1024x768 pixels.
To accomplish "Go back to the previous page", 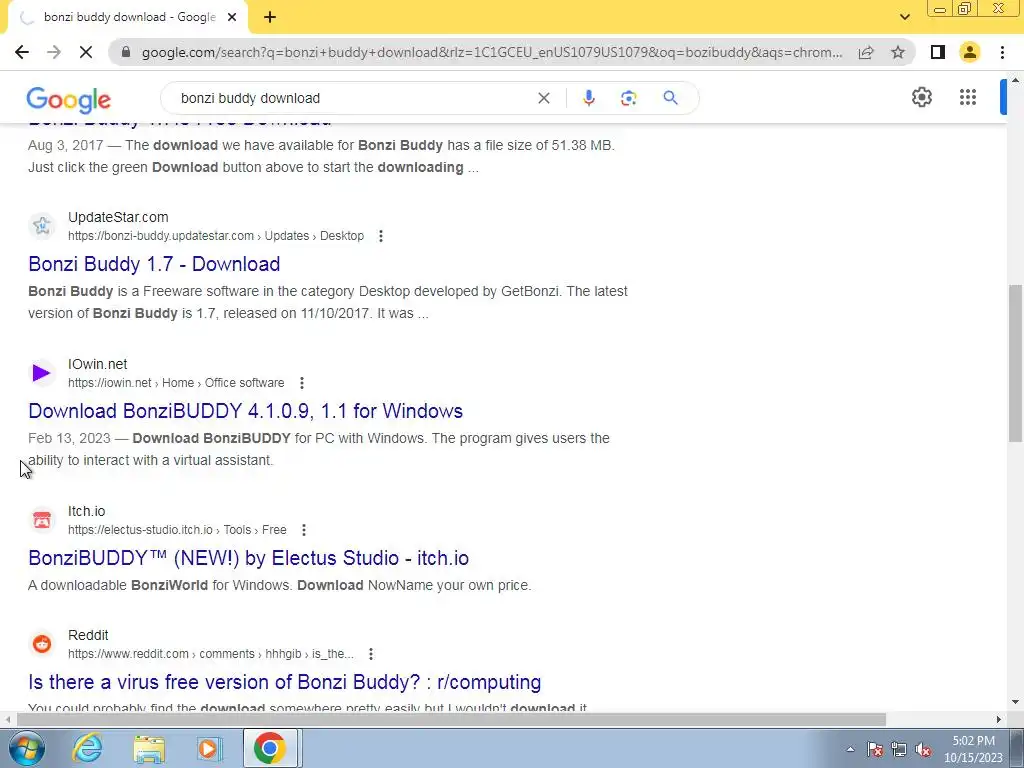I will click(22, 52).
